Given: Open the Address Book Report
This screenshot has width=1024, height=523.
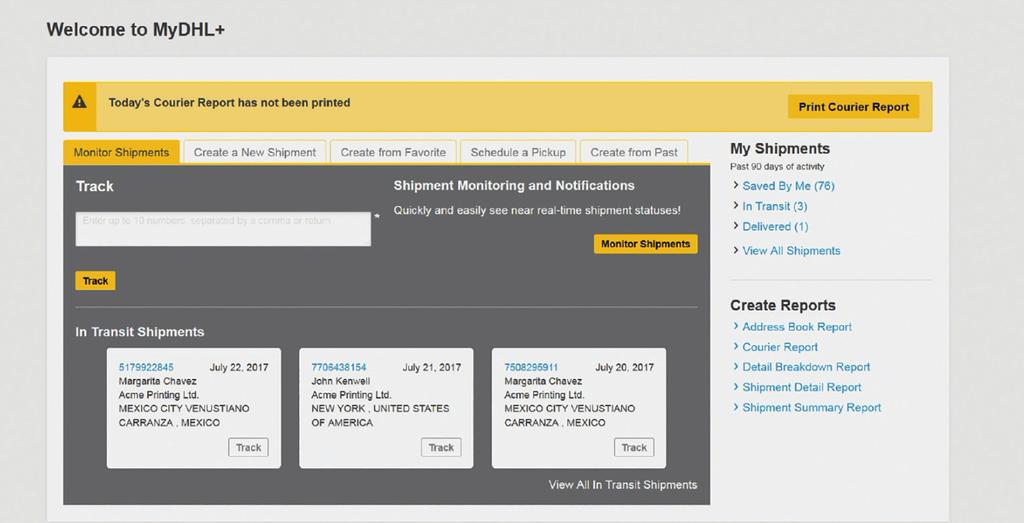Looking at the screenshot, I should [x=797, y=327].
